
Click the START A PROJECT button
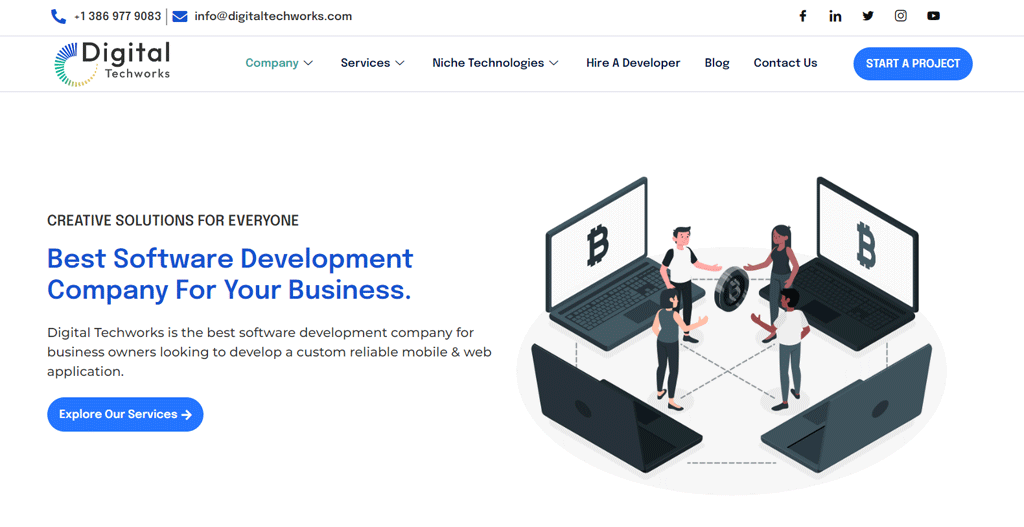[x=913, y=64]
